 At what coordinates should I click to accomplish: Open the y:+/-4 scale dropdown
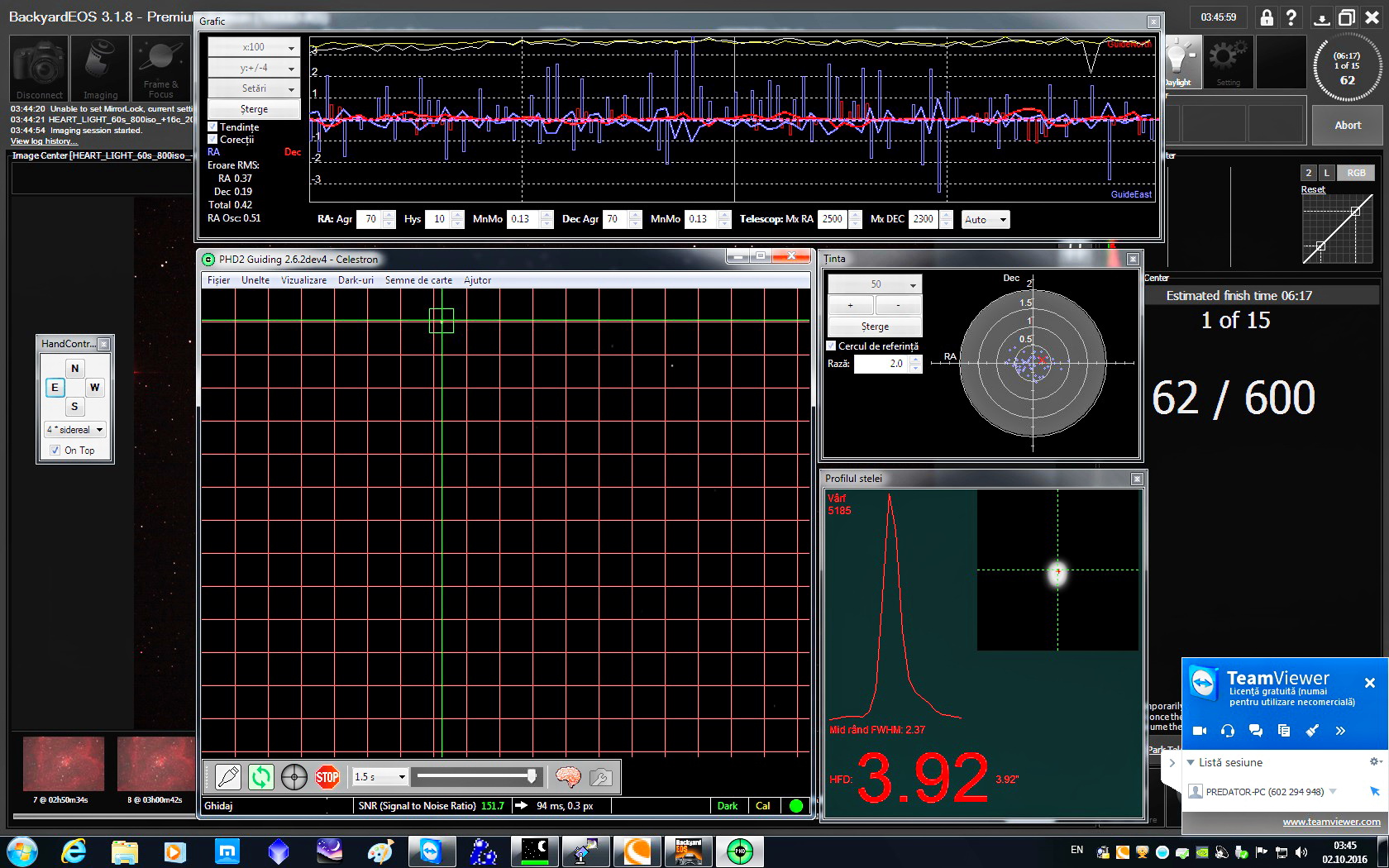pyautogui.click(x=253, y=68)
